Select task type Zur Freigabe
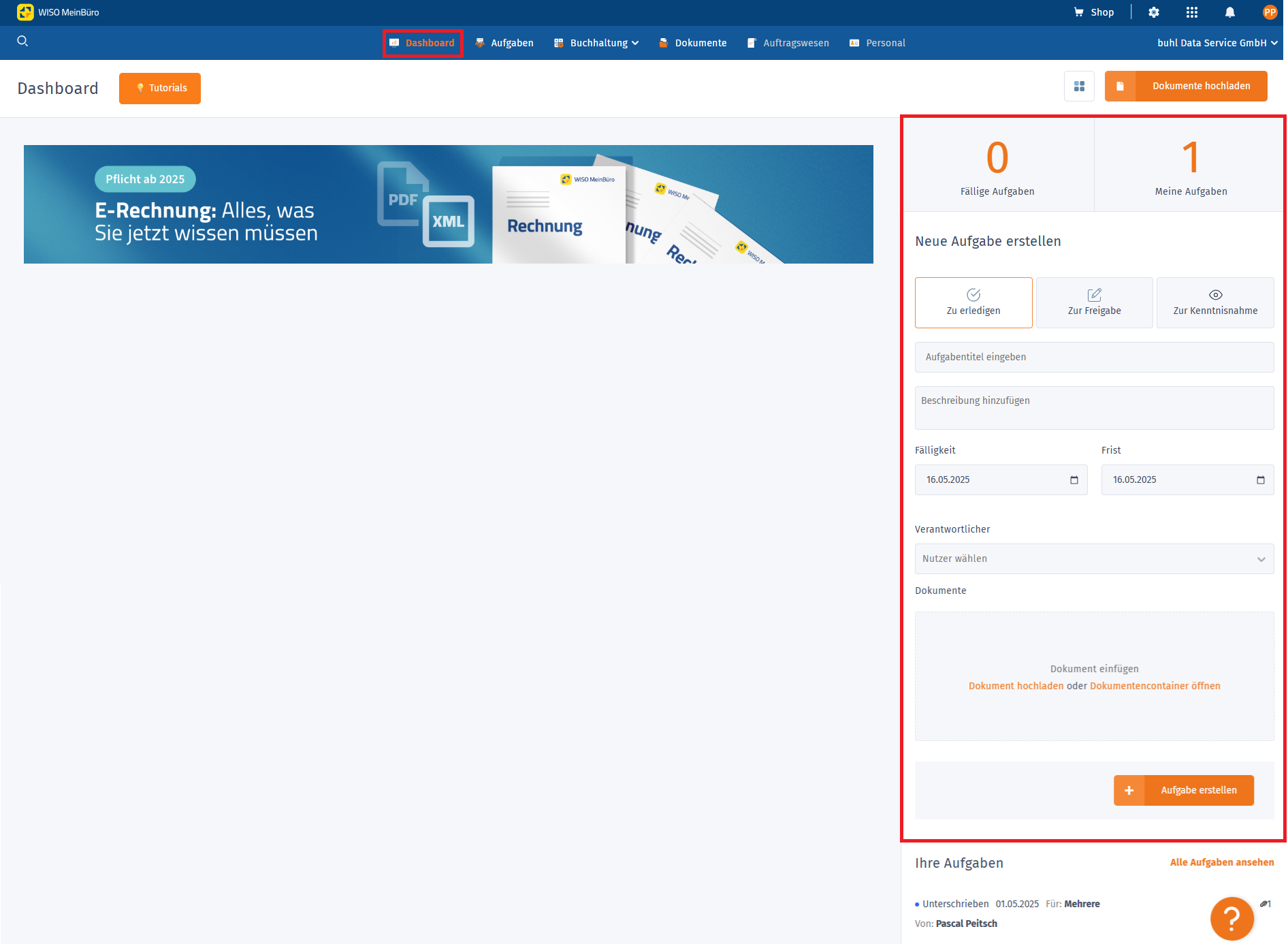 [1094, 302]
